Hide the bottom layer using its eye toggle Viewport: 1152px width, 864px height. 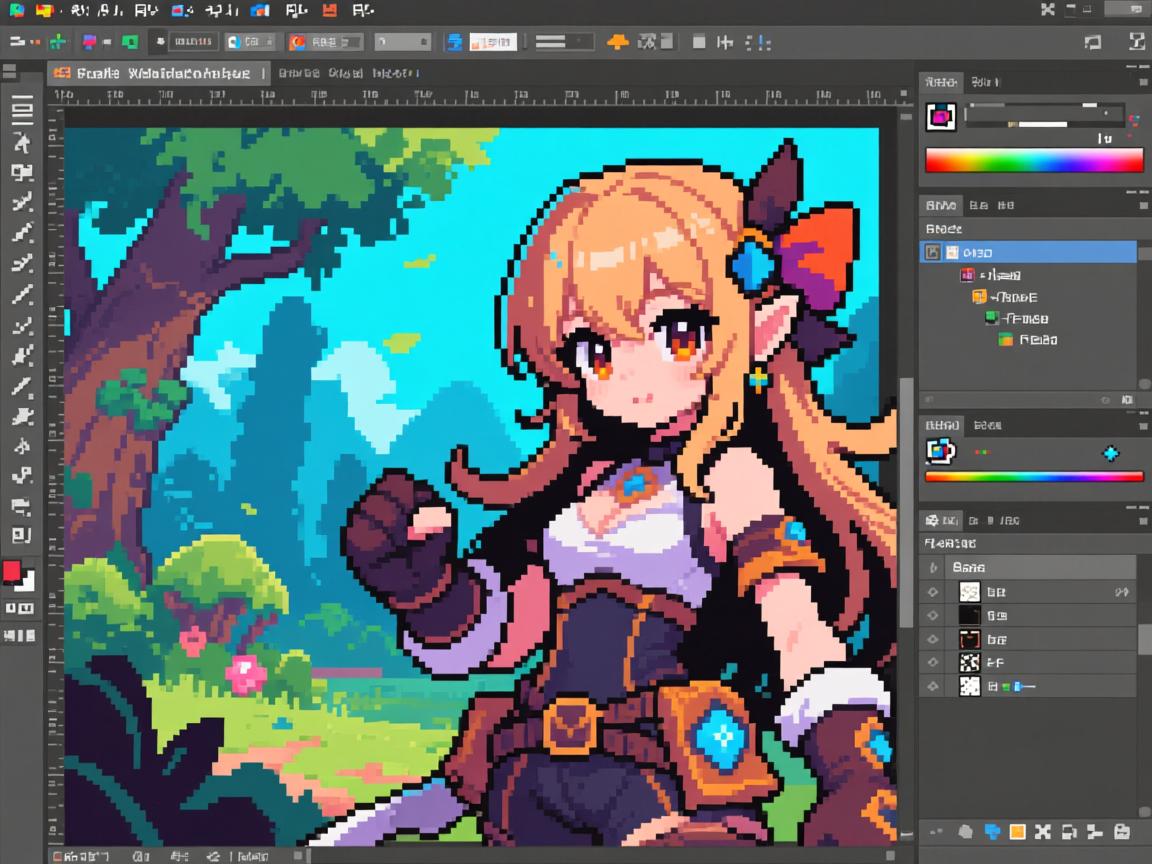click(x=933, y=686)
